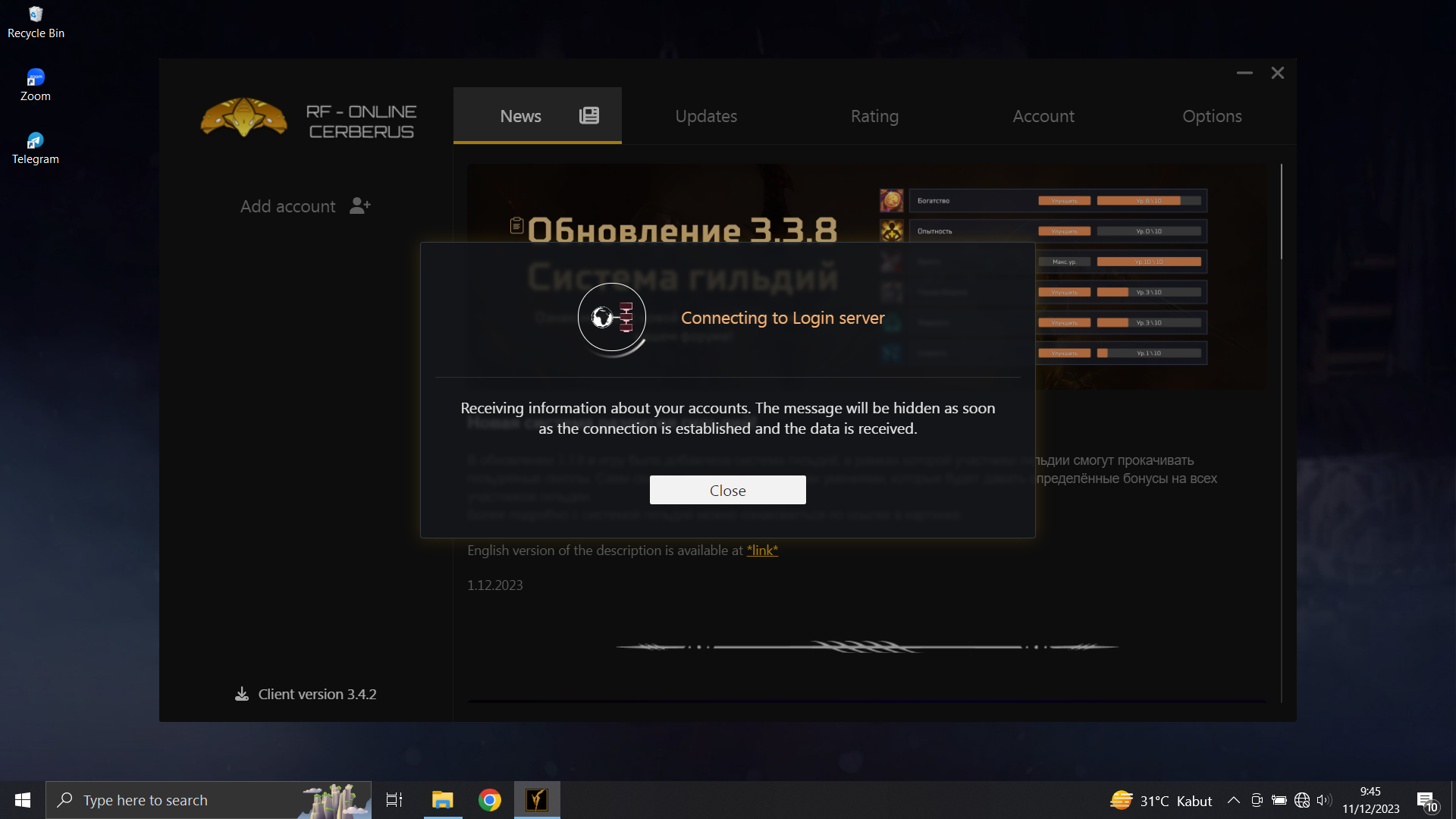Click the news panel vertical scrollbar
Image resolution: width=1456 pixels, height=819 pixels.
click(x=1282, y=212)
